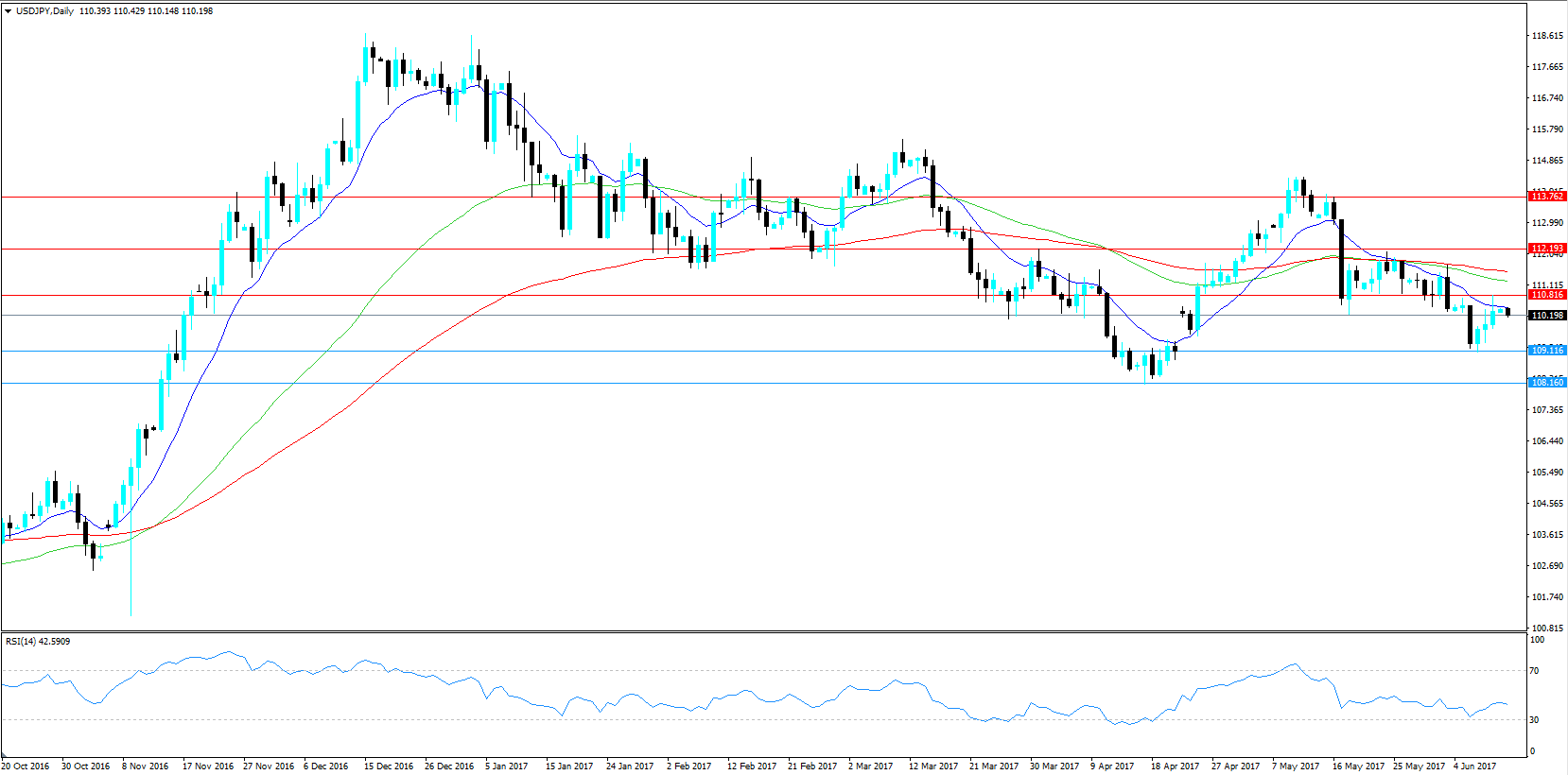Click the 4 Jun 2017 date label
The image size is (1568, 775).
pyautogui.click(x=1475, y=766)
